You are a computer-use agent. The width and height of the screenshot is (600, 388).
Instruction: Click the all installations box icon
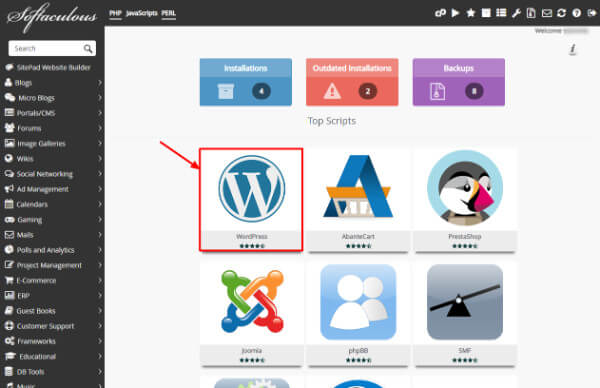coord(486,13)
